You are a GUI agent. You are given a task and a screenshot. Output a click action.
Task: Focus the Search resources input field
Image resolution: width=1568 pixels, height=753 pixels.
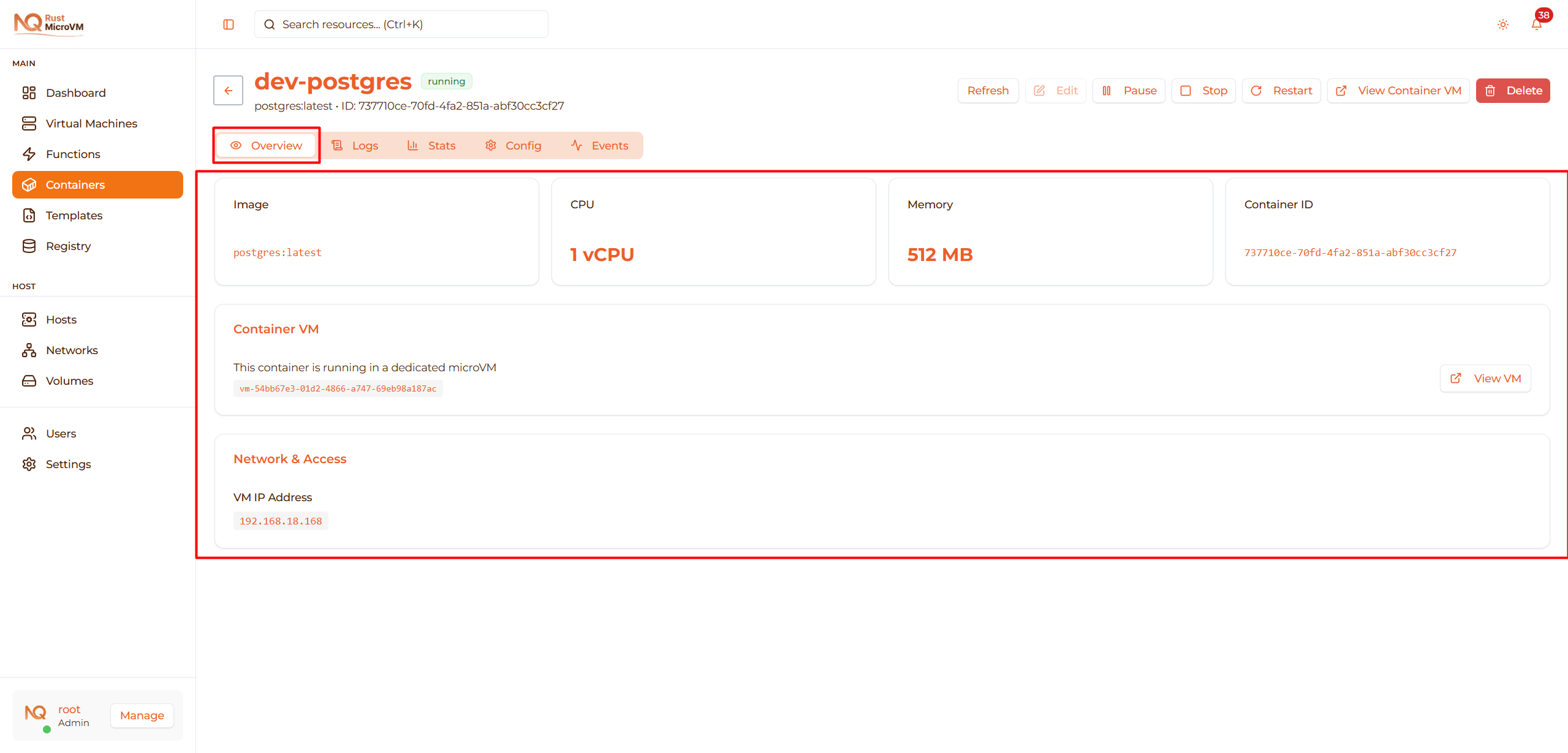pyautogui.click(x=400, y=24)
